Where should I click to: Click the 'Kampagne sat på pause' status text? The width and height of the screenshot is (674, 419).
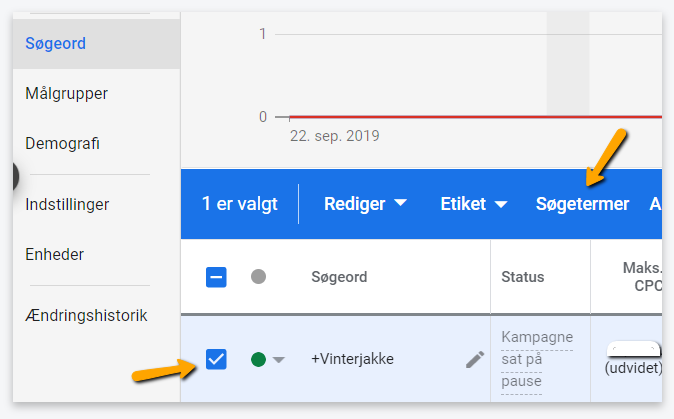(537, 359)
